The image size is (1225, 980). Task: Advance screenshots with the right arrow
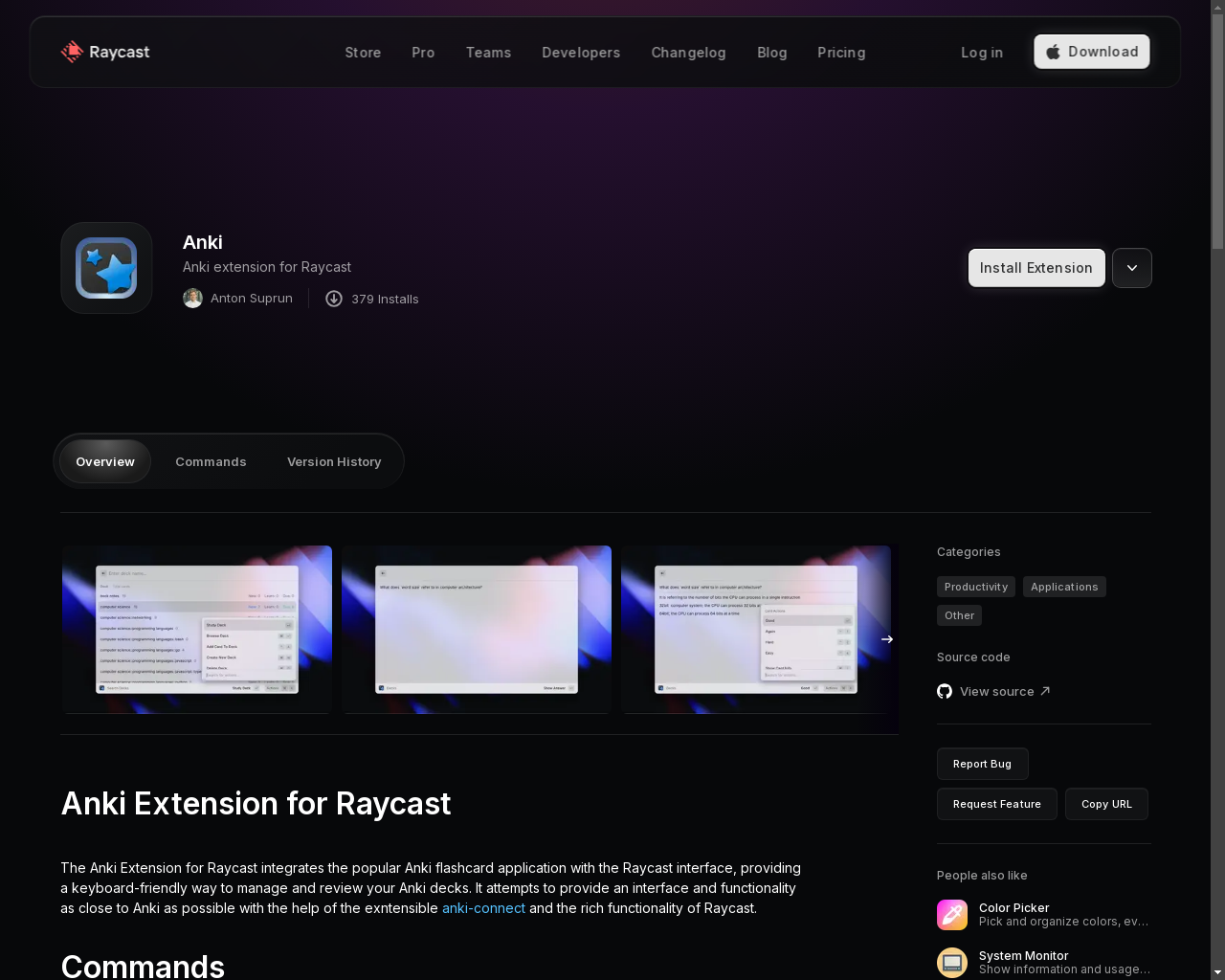pos(886,639)
